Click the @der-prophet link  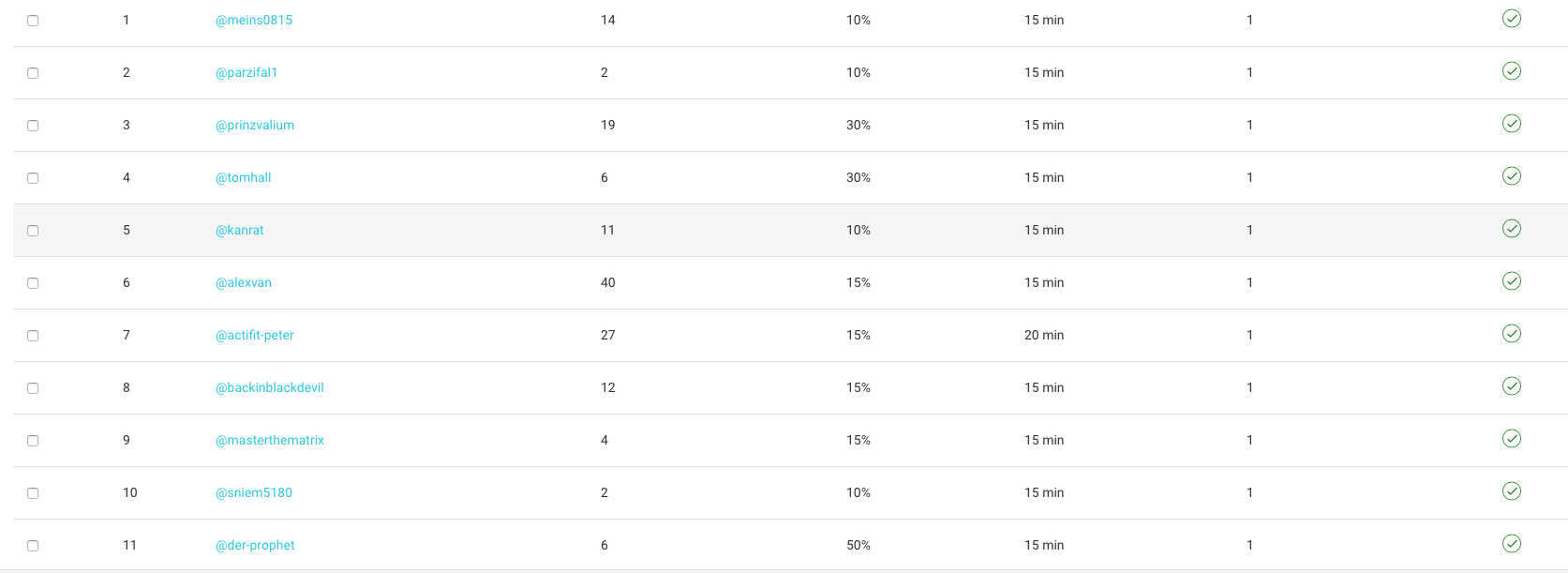tap(255, 545)
